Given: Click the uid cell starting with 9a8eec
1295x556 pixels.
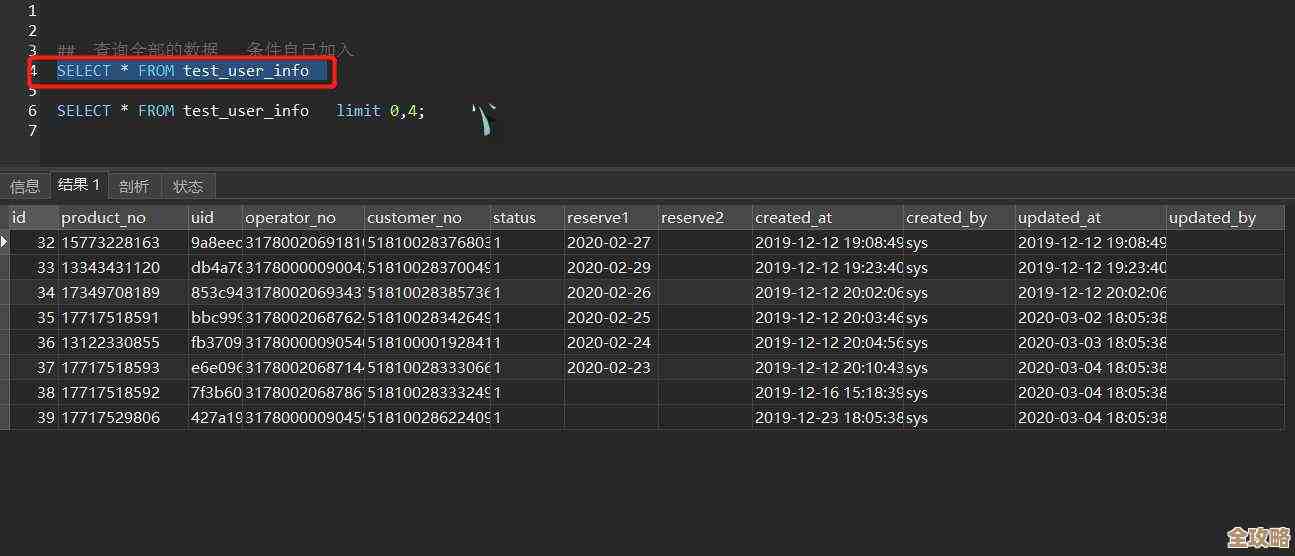Looking at the screenshot, I should (x=215, y=242).
